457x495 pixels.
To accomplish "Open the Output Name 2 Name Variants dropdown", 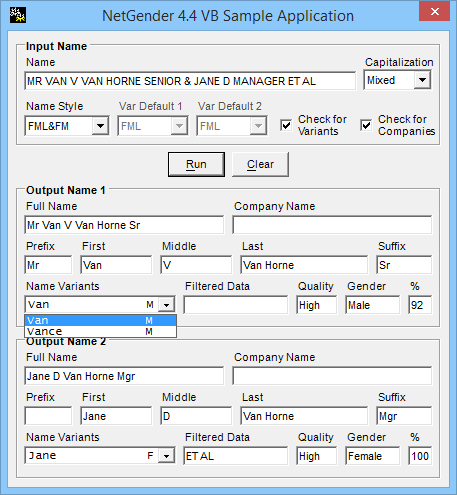I will tap(166, 456).
